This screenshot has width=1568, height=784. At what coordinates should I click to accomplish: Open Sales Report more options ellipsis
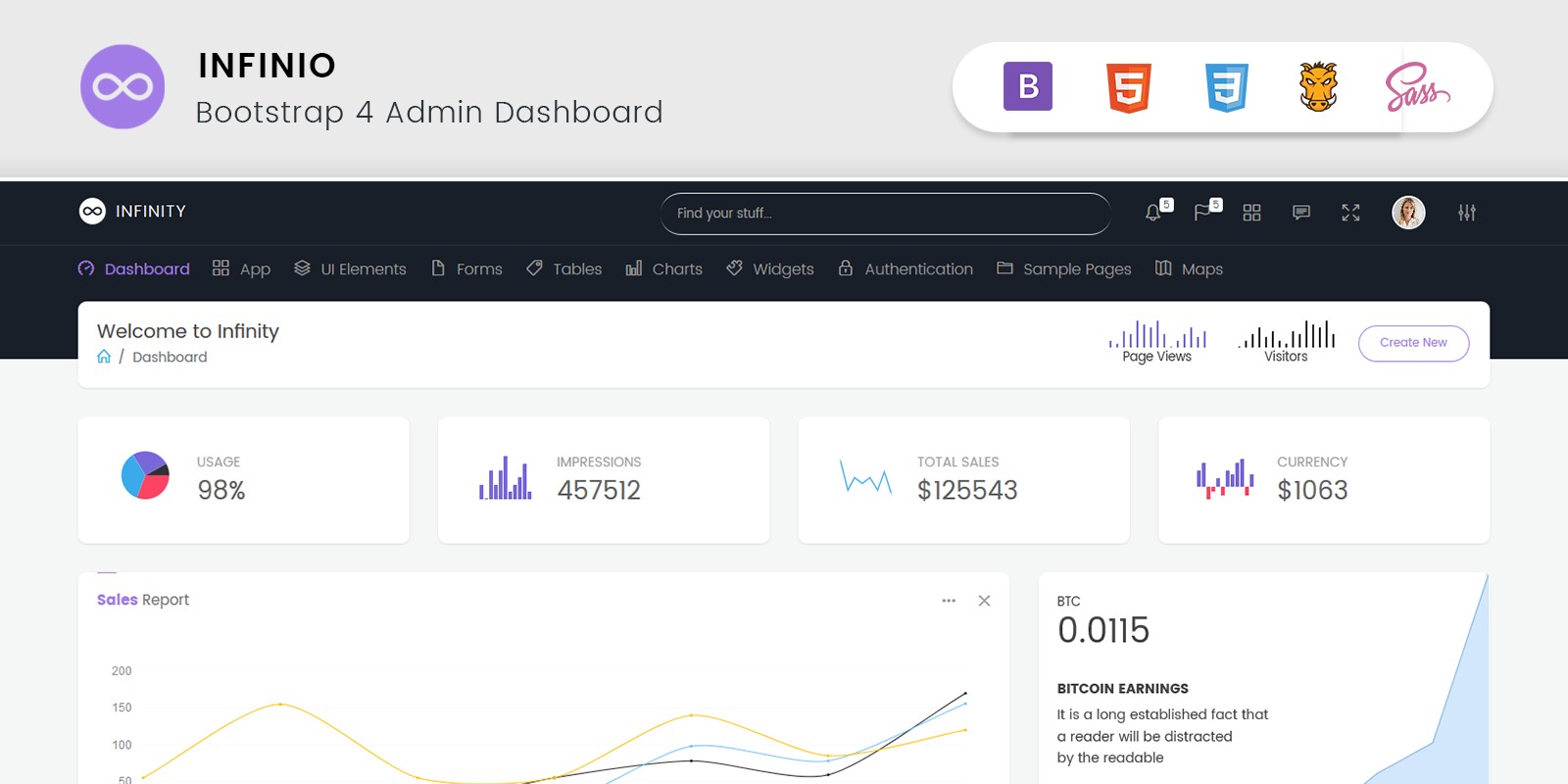(x=949, y=601)
